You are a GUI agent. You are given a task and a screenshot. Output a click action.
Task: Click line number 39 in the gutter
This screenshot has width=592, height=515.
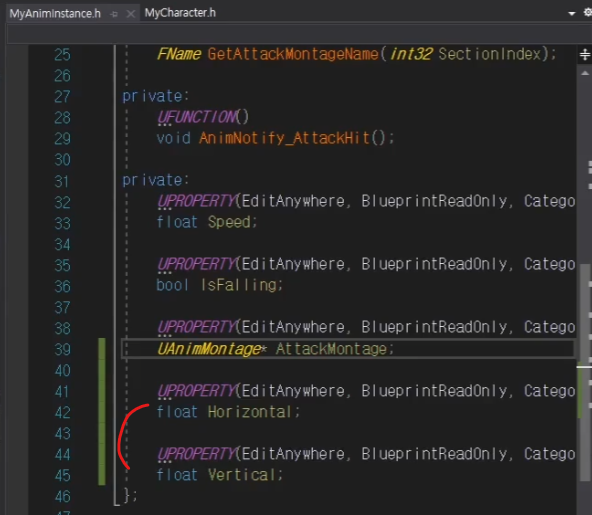(62, 350)
